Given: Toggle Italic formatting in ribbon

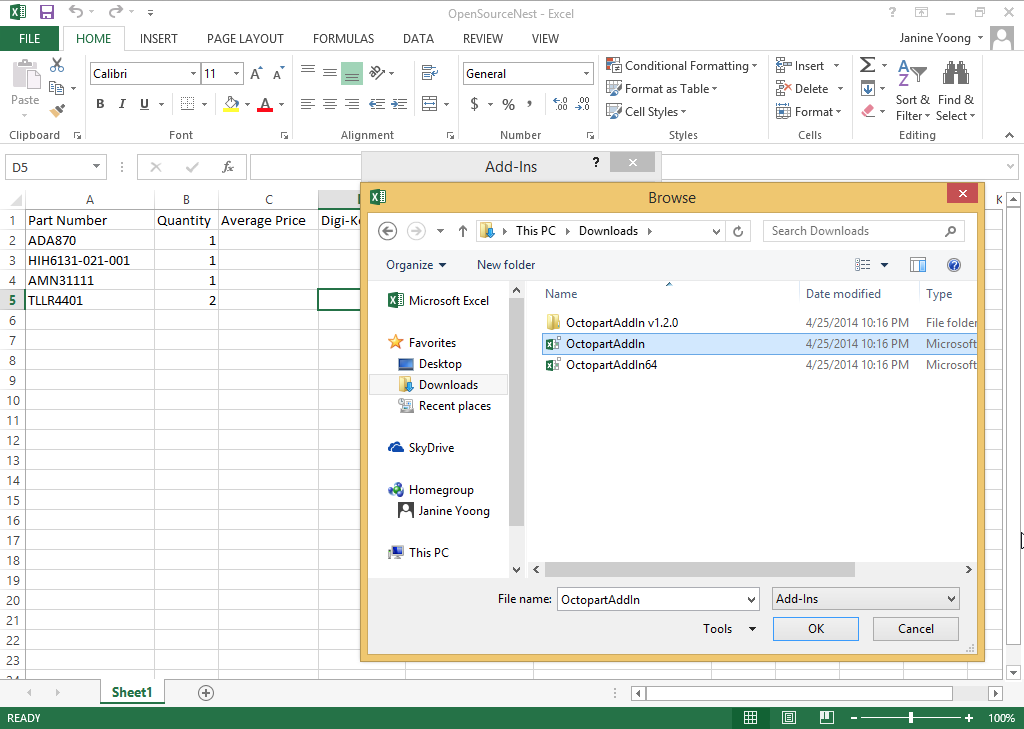Looking at the screenshot, I should coord(123,104).
